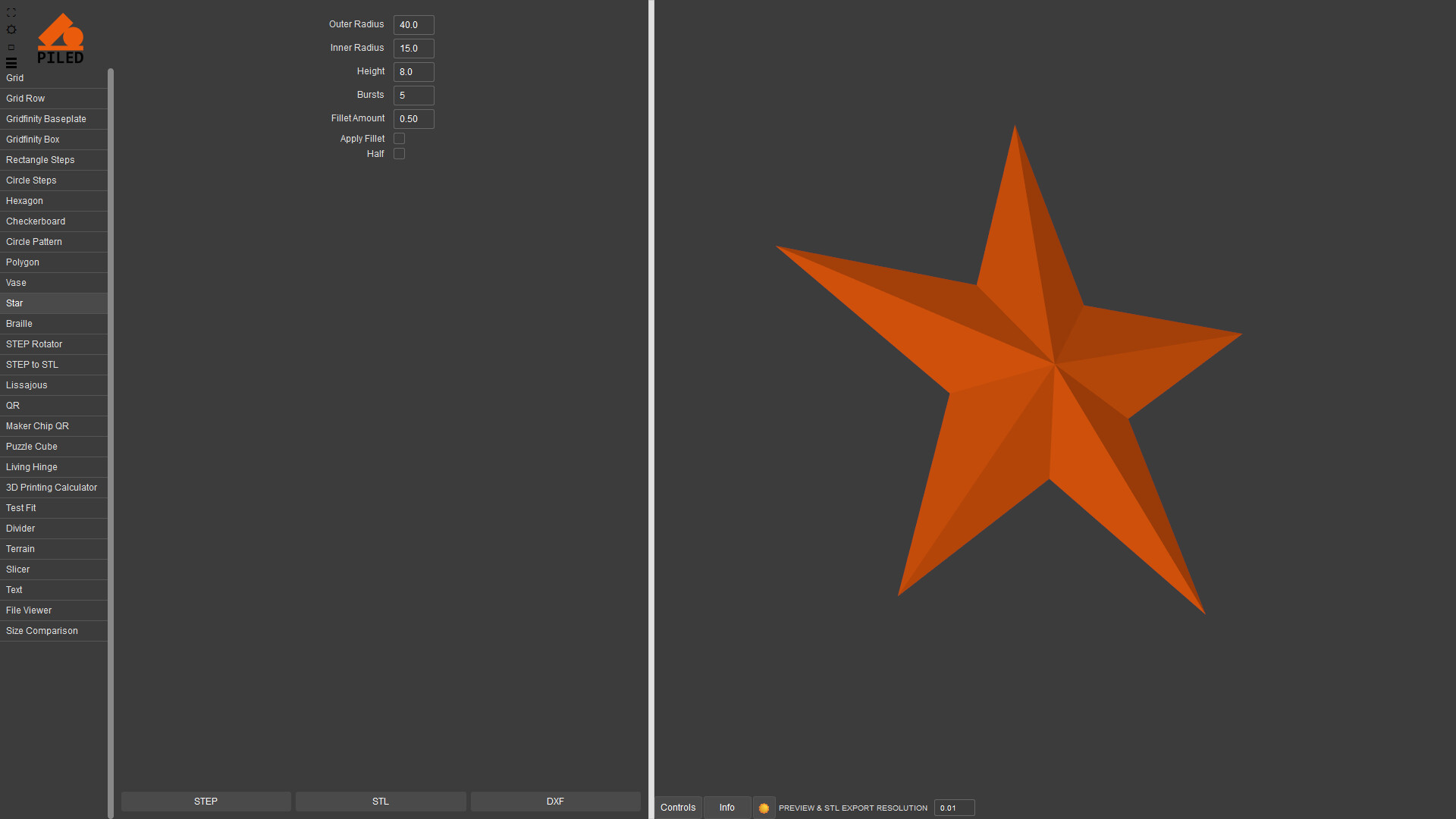Enable the Apply Fillet checkbox
Viewport: 1456px width, 819px height.
[x=400, y=139]
